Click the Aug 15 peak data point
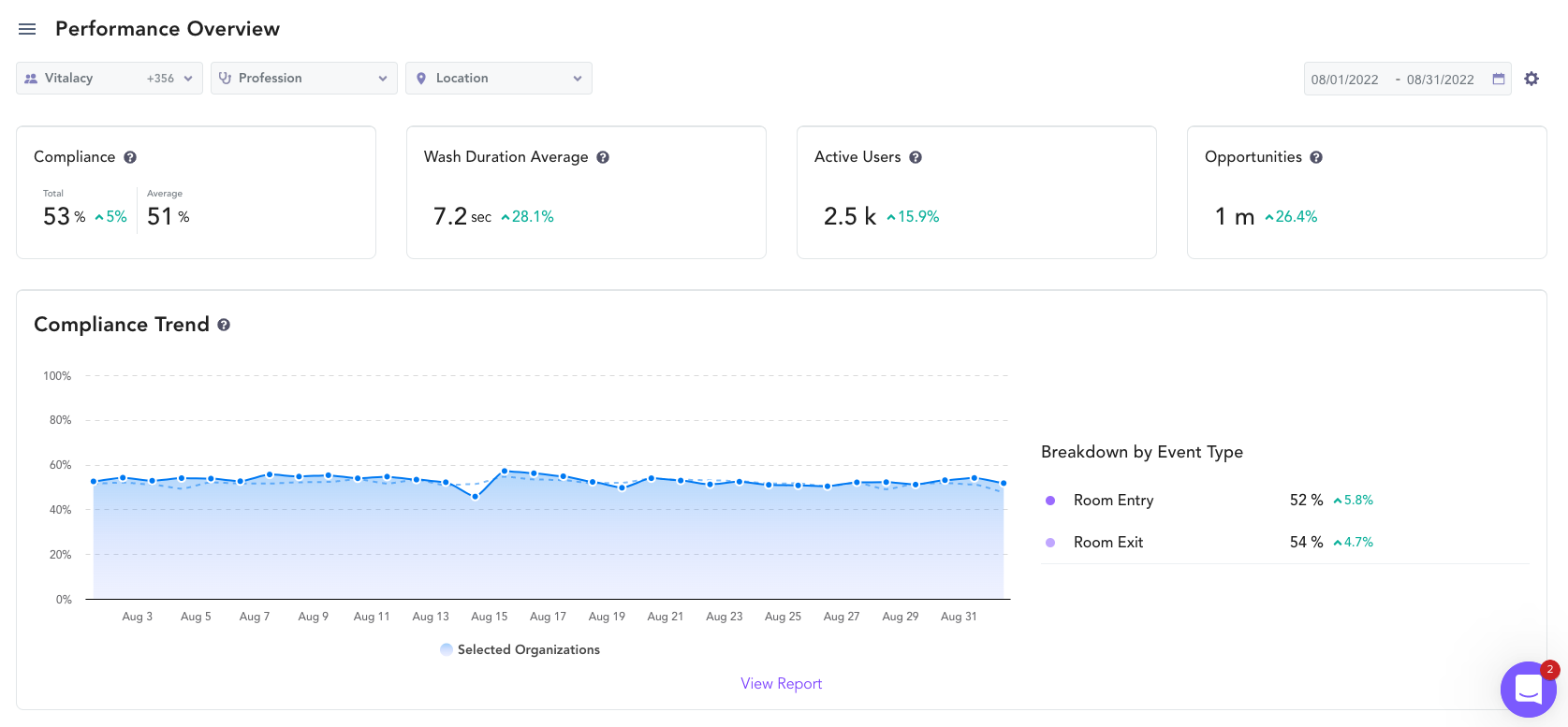This screenshot has height=727, width=1568. click(505, 472)
